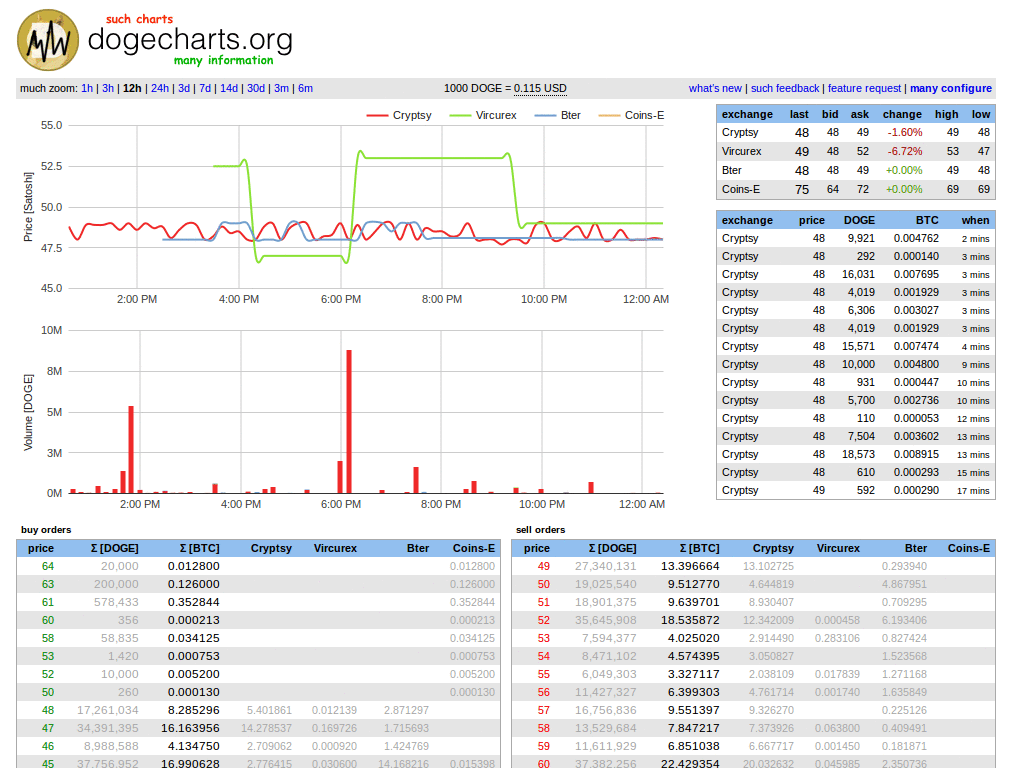This screenshot has height=768, width=1024.
Task: Click buy order price 48
Action: pos(48,711)
